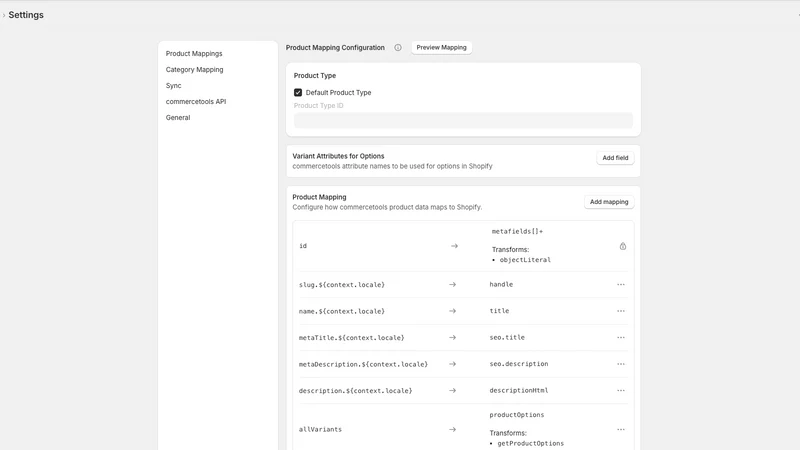800x450 pixels.
Task: Open the three-dot menu for the handle mapping
Action: (620, 285)
